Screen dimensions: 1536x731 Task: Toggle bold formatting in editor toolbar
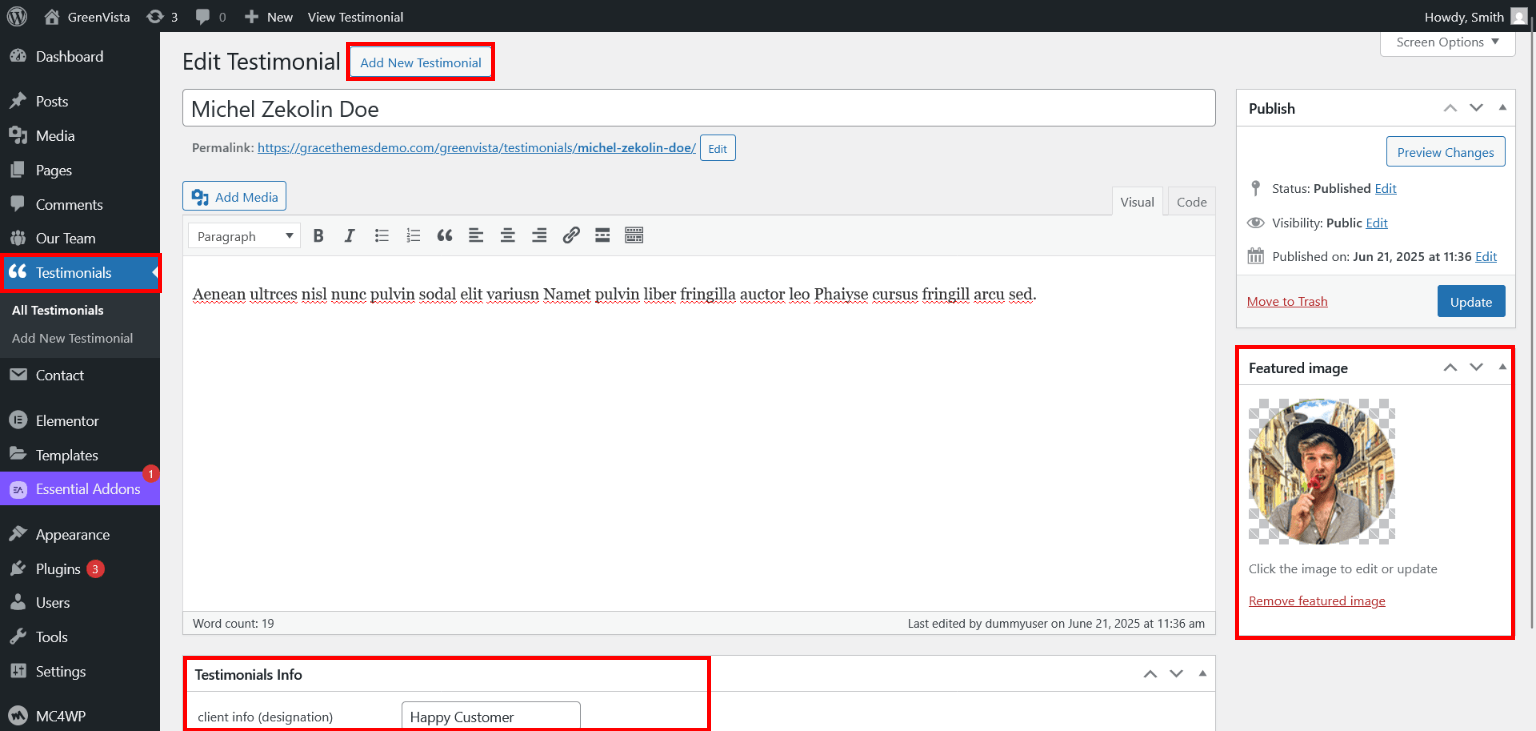pyautogui.click(x=318, y=236)
